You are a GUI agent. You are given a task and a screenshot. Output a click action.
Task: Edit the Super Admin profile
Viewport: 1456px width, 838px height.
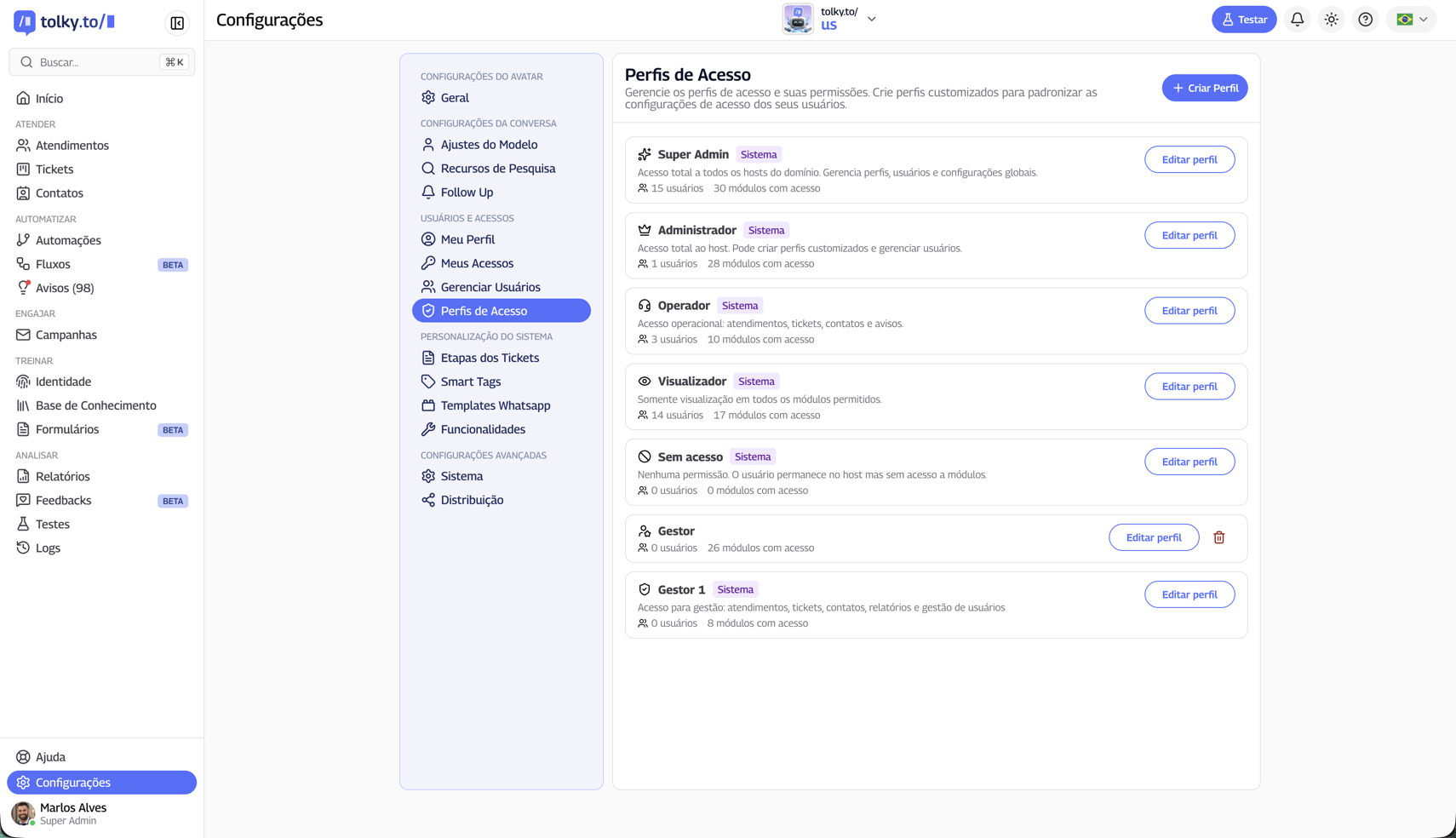pyautogui.click(x=1189, y=159)
